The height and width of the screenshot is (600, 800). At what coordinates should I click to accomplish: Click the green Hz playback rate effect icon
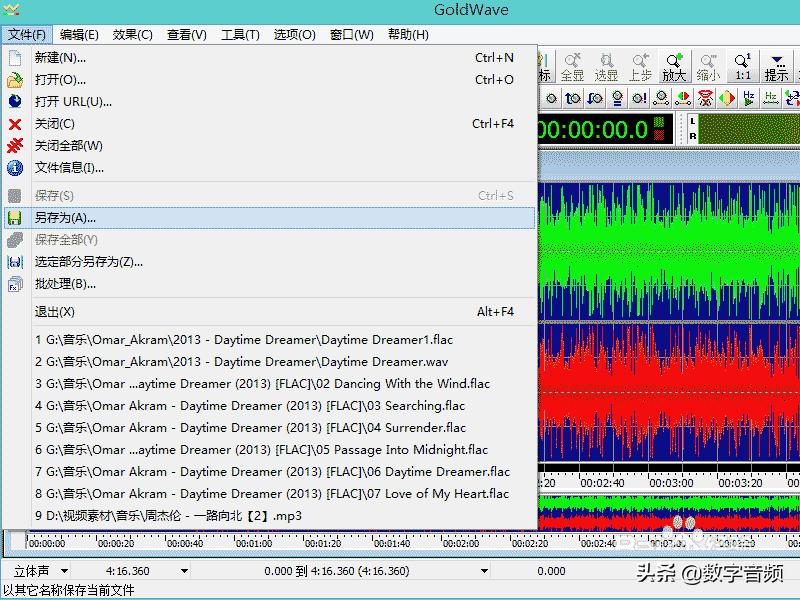click(750, 96)
